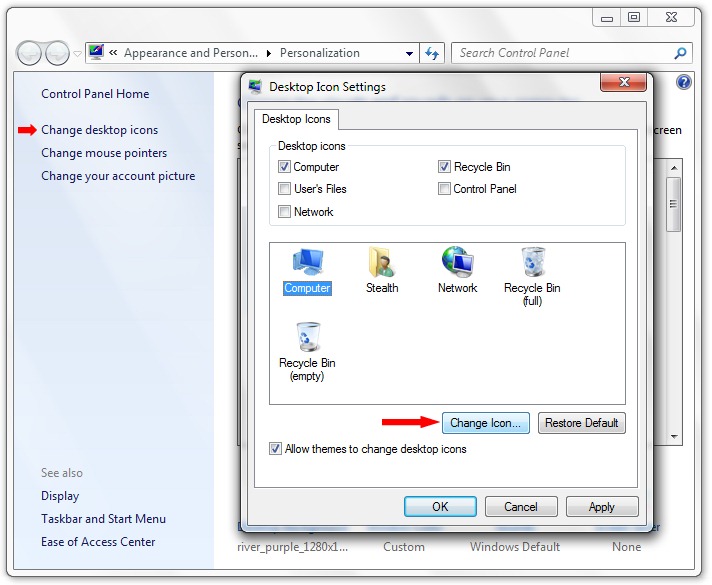Click the blue help question mark icon
Screen dimensions: 712x585
(684, 83)
